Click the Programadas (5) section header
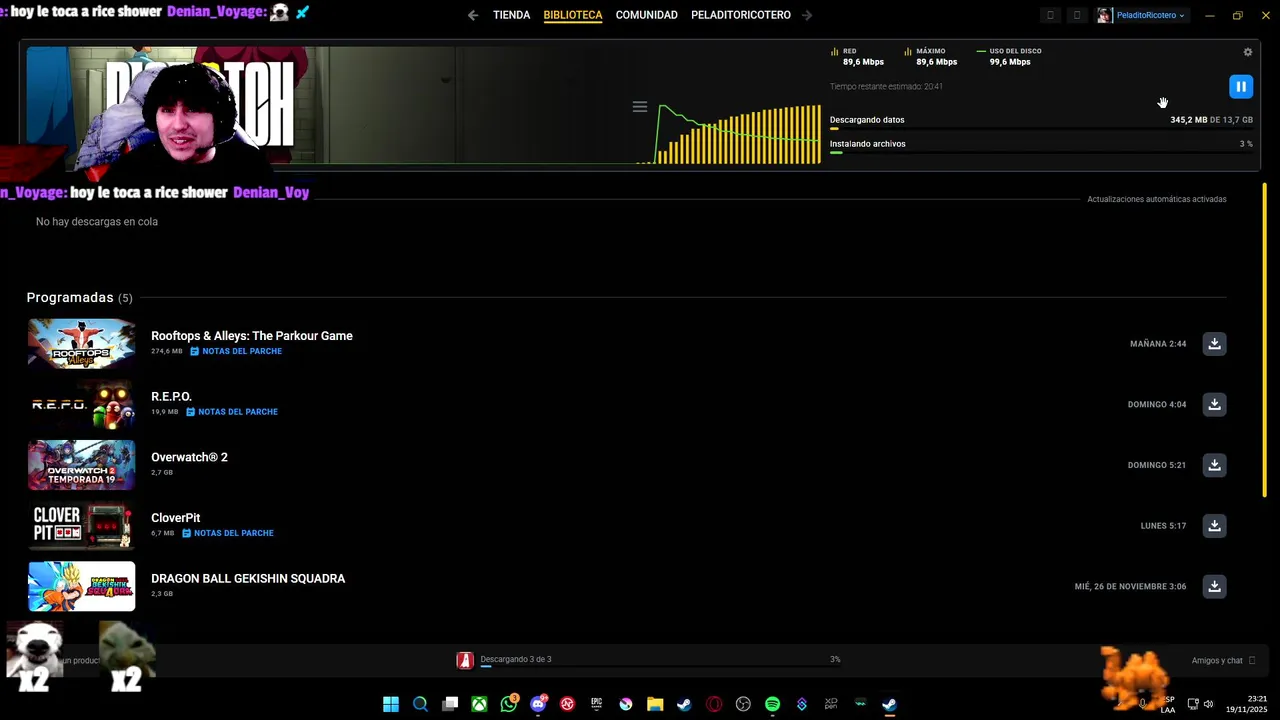This screenshot has width=1280, height=720. click(x=79, y=298)
